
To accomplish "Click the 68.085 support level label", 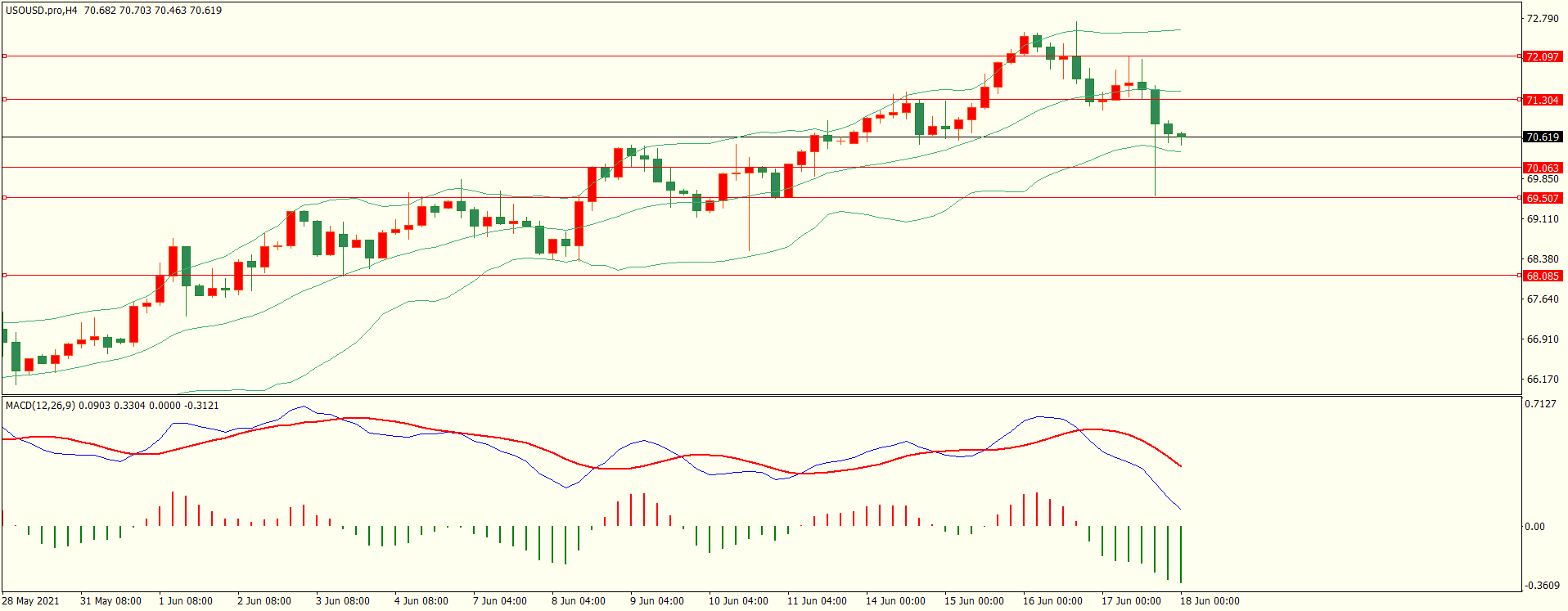I will point(1542,276).
